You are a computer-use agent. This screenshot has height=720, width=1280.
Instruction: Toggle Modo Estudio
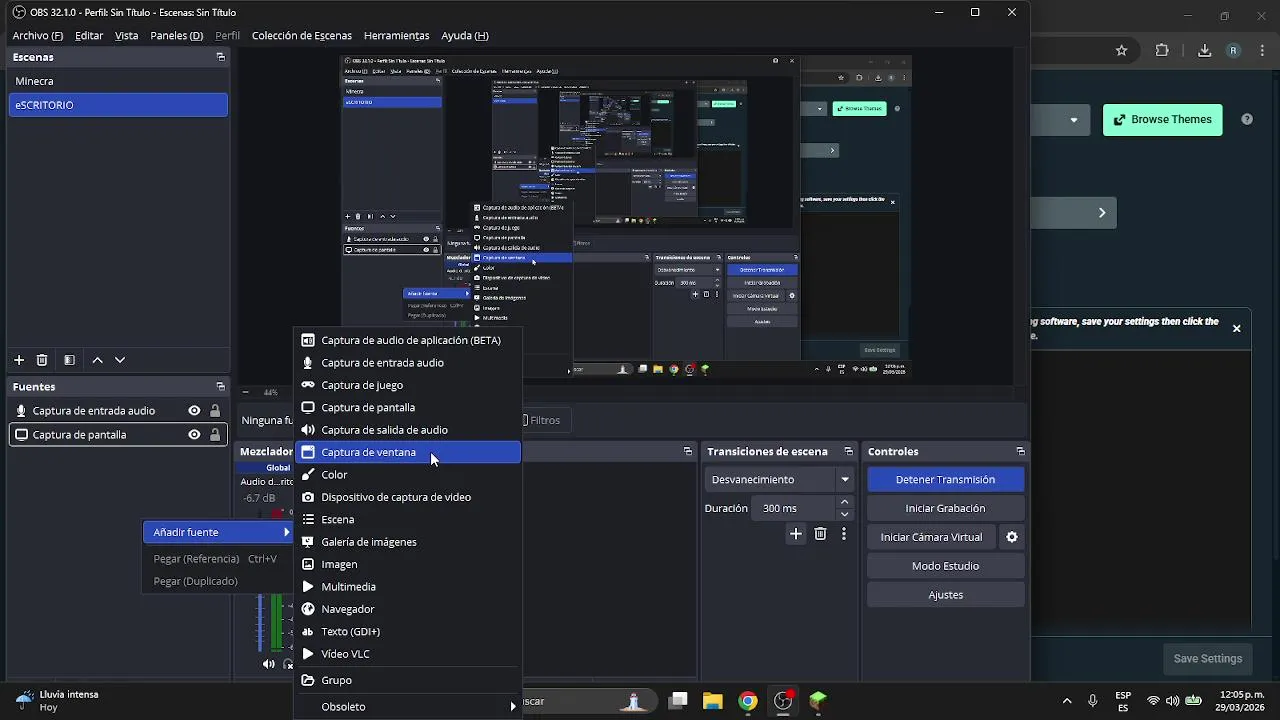pos(945,566)
